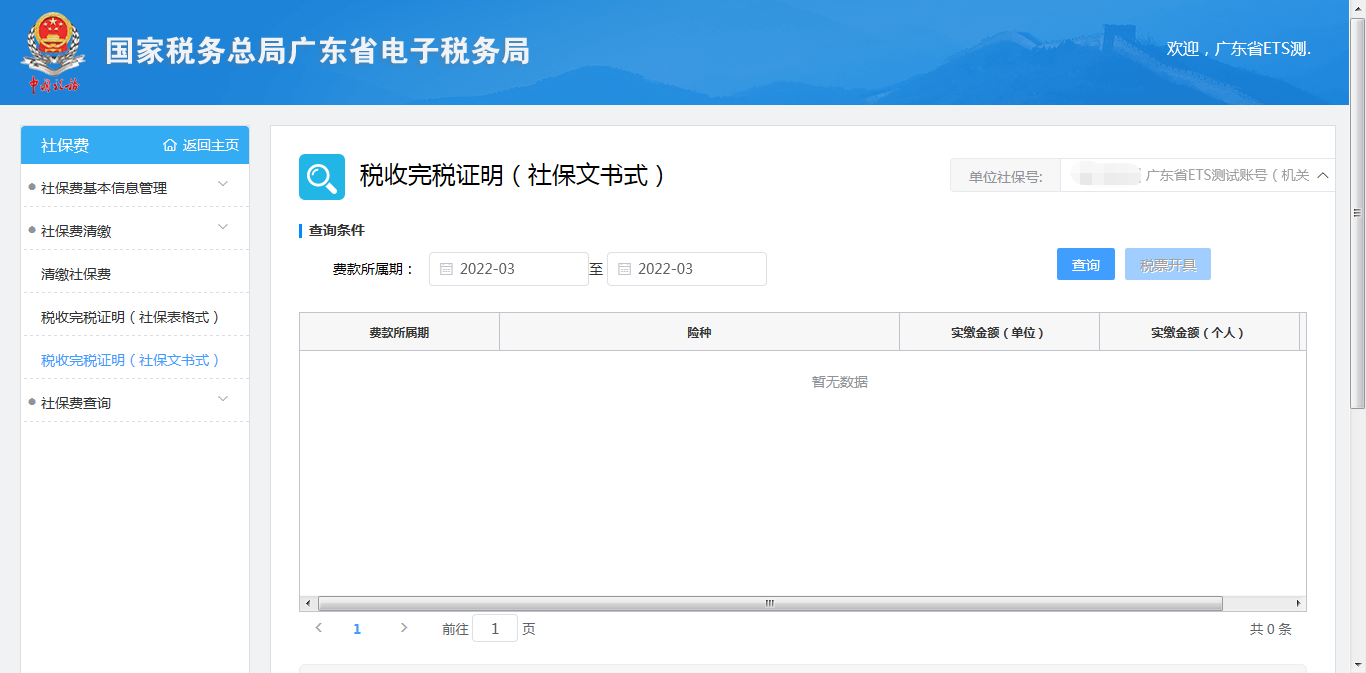The height and width of the screenshot is (673, 1366).
Task: Click the 前往 page number input
Action: (x=495, y=629)
